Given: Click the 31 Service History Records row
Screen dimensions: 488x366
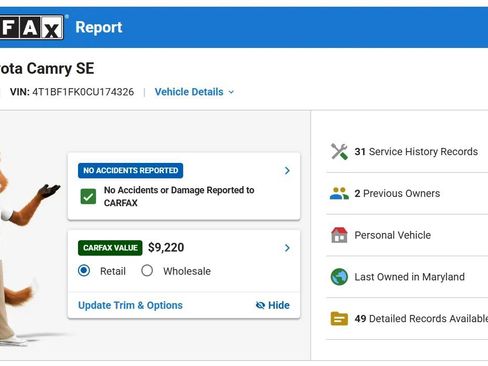Looking at the screenshot, I should point(407,152).
